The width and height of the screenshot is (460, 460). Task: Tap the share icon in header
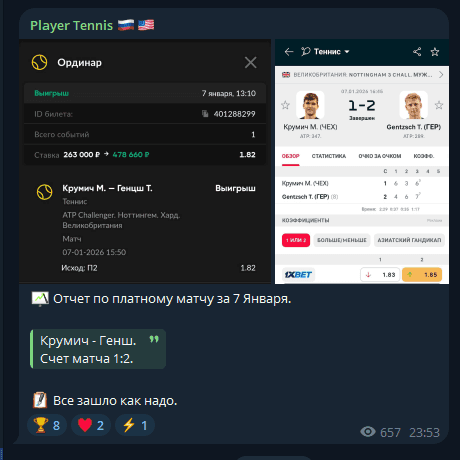[x=417, y=52]
